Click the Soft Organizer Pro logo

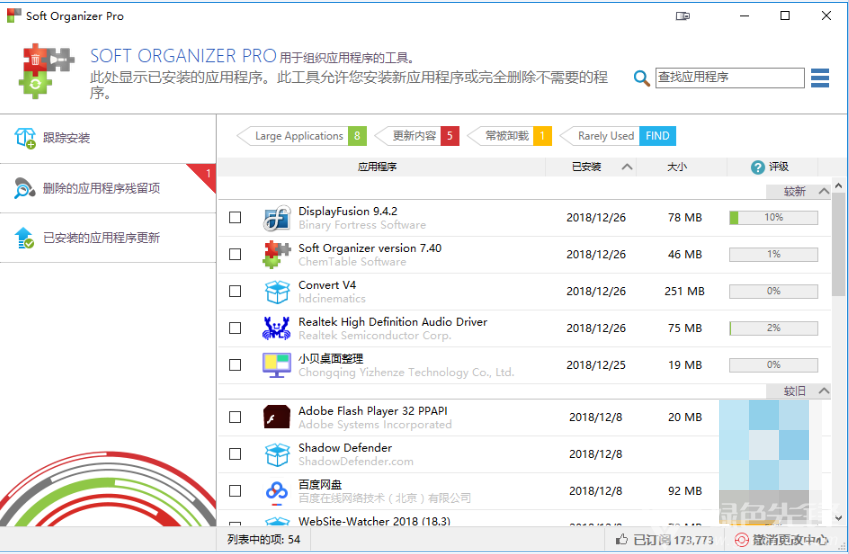[45, 70]
